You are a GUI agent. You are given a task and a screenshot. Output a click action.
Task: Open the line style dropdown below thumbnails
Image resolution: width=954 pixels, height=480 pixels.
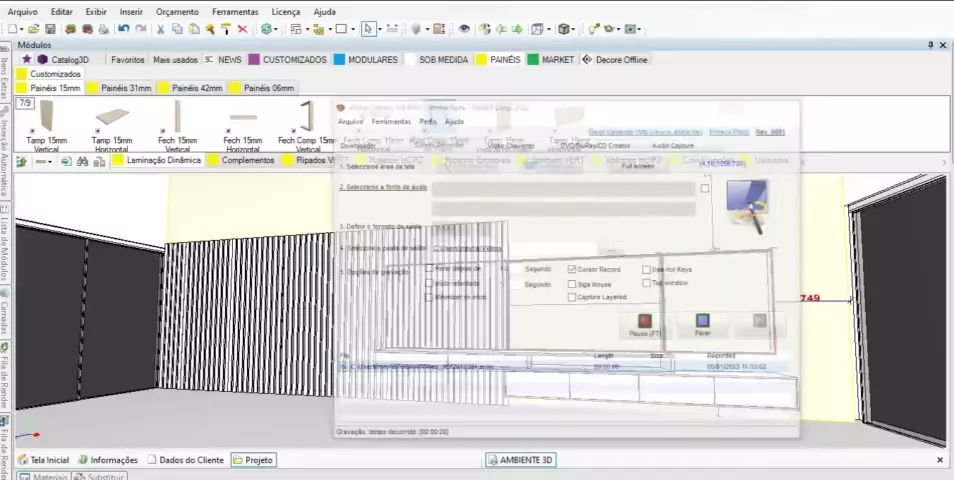point(50,160)
